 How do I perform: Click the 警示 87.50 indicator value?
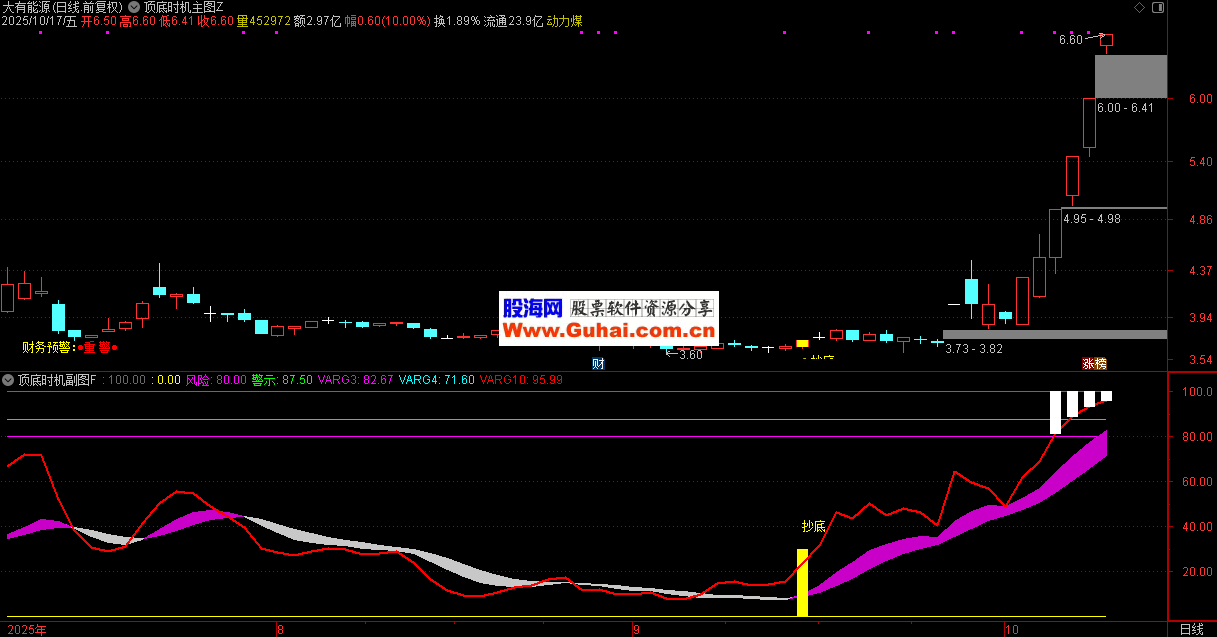tap(280, 380)
